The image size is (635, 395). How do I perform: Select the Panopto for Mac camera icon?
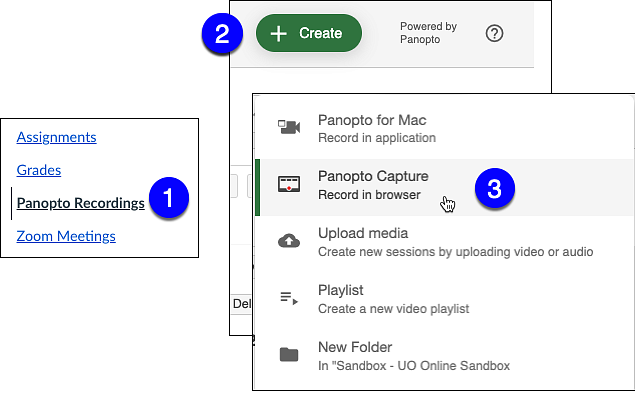click(289, 127)
